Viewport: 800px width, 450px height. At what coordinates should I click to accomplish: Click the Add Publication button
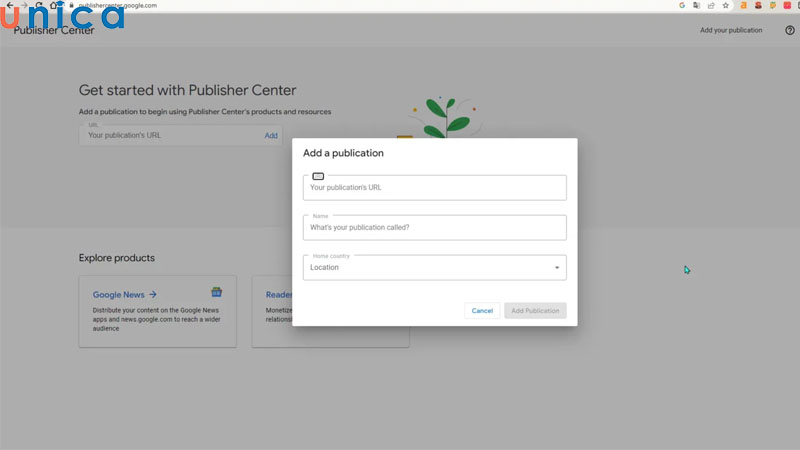coord(535,311)
